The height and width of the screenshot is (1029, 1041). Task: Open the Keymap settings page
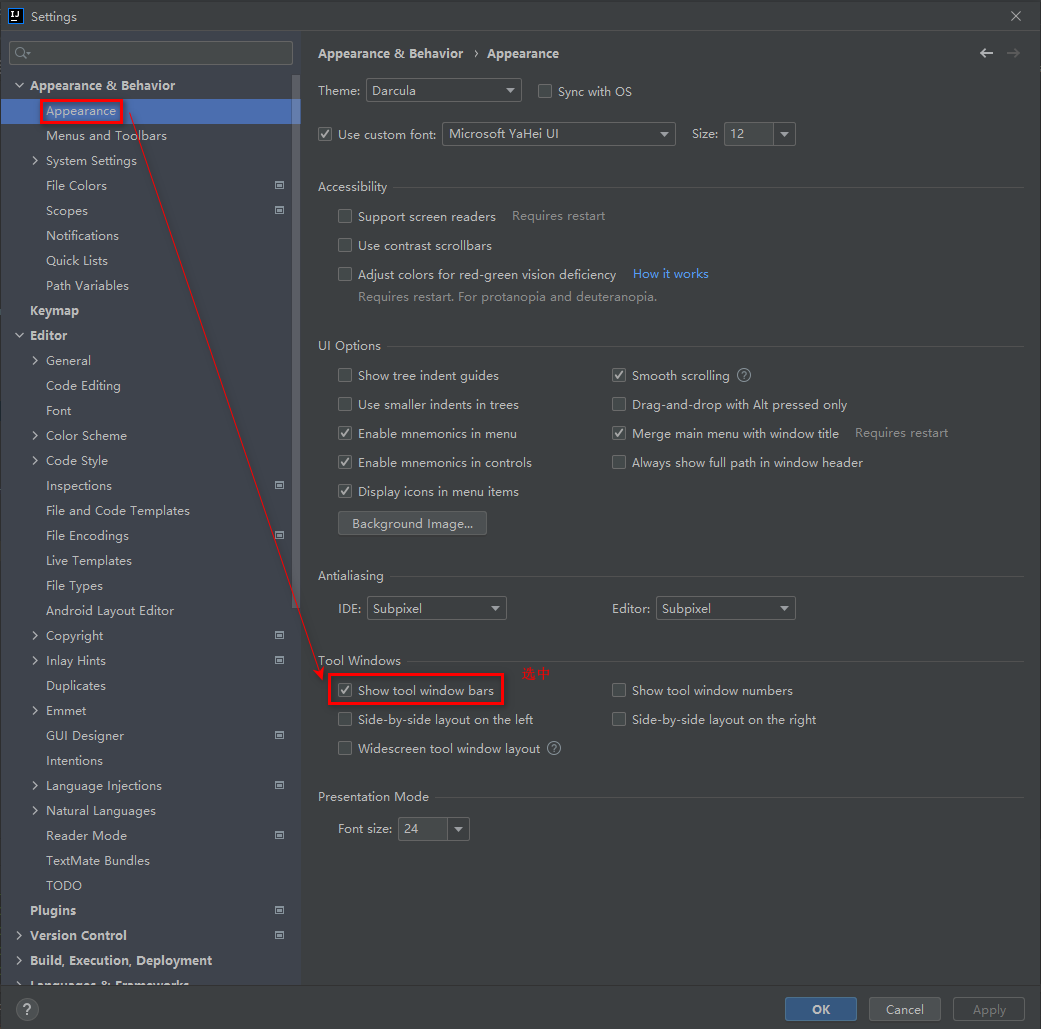pyautogui.click(x=54, y=311)
